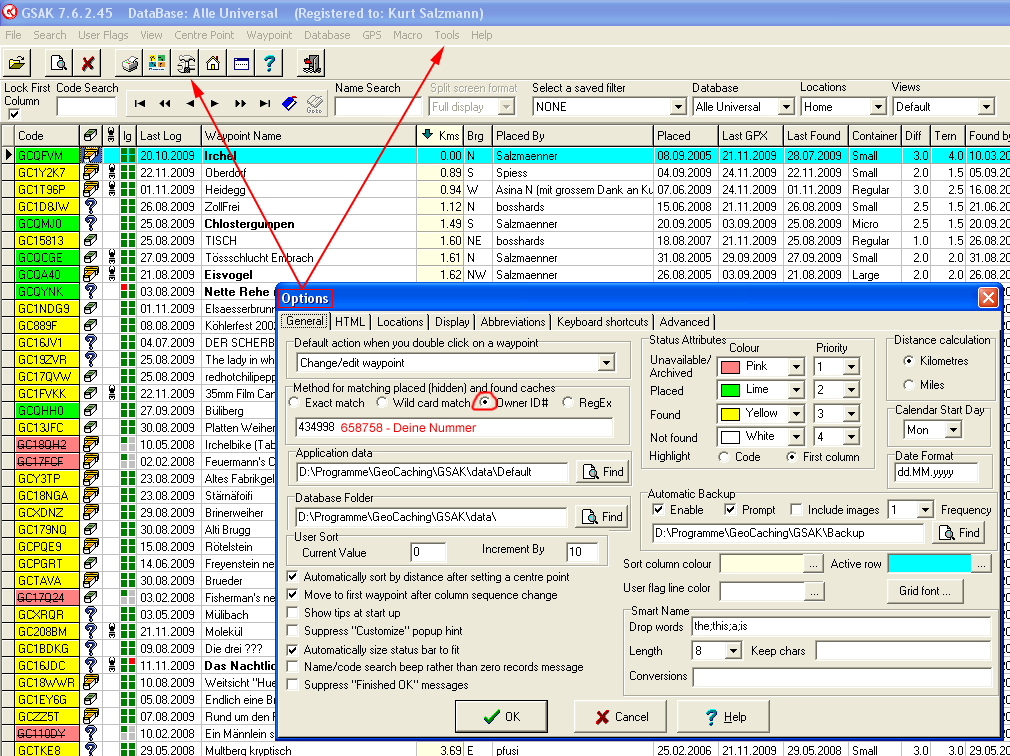Click the four-colored tiles toolbar icon
This screenshot has width=1010, height=756.
pos(157,63)
